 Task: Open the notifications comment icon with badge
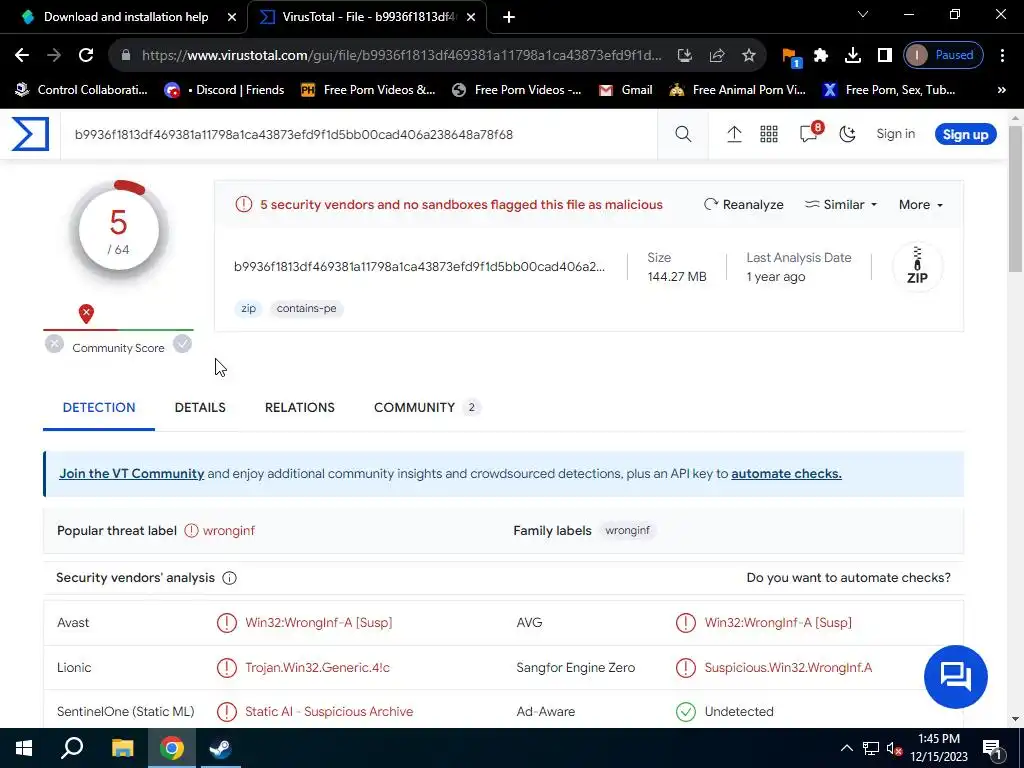pyautogui.click(x=809, y=133)
